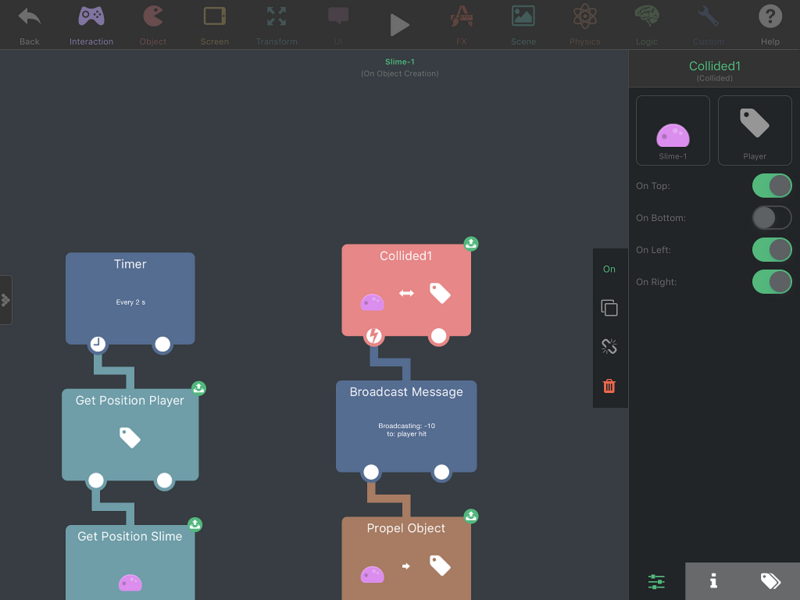Click the green badge on Collided1 node

click(471, 243)
